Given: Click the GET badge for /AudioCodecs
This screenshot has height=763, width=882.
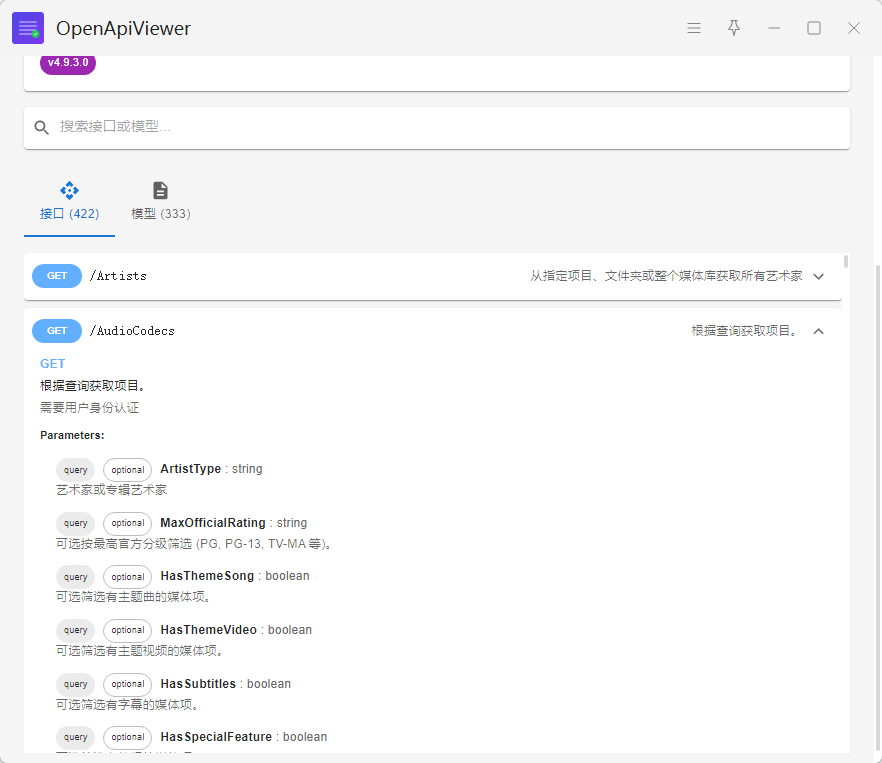Looking at the screenshot, I should click(57, 331).
